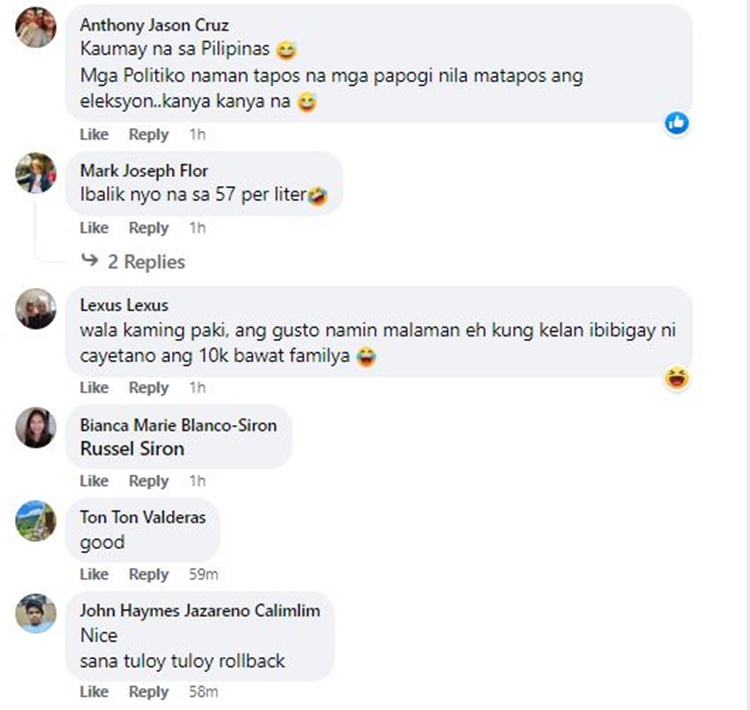
Task: View haha reaction on Lexus comment
Action: [x=677, y=378]
